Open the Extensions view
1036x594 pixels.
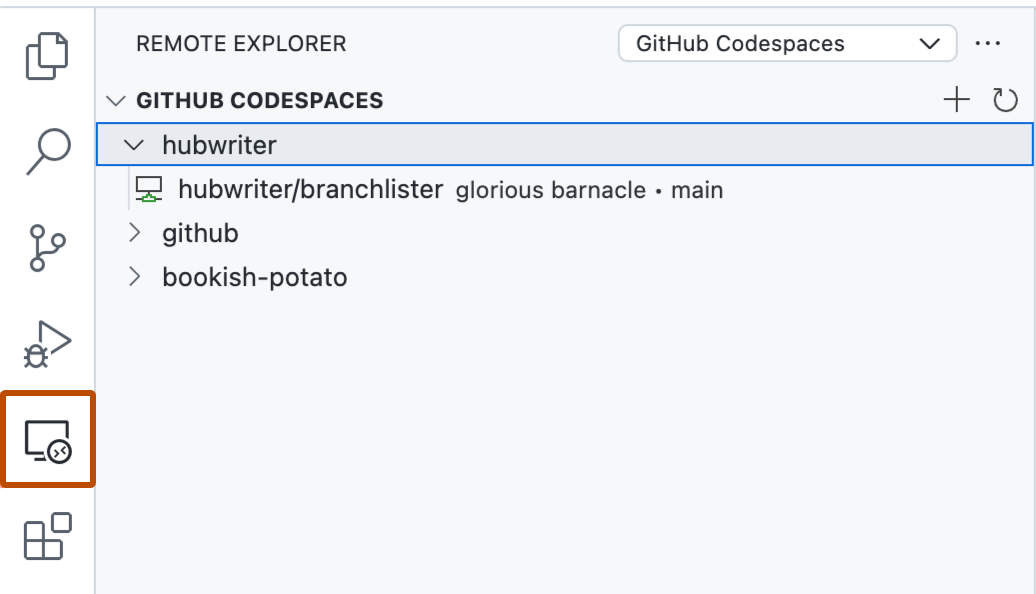(x=48, y=535)
